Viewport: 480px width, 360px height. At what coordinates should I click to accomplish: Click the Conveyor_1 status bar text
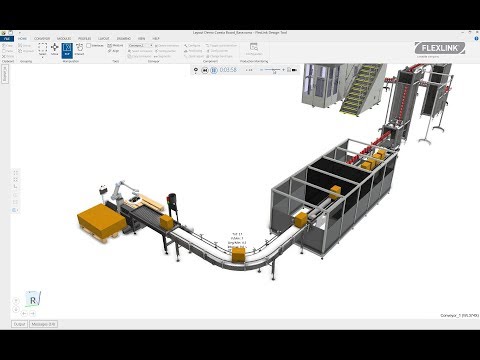pyautogui.click(x=459, y=315)
